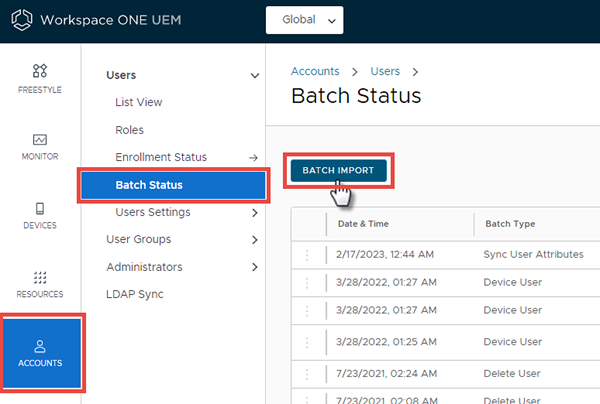Select Device User in 01:25 AM row

[x=513, y=342]
